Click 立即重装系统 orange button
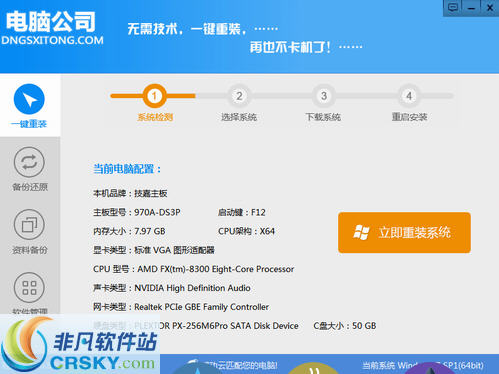The height and width of the screenshot is (374, 499). click(x=404, y=233)
